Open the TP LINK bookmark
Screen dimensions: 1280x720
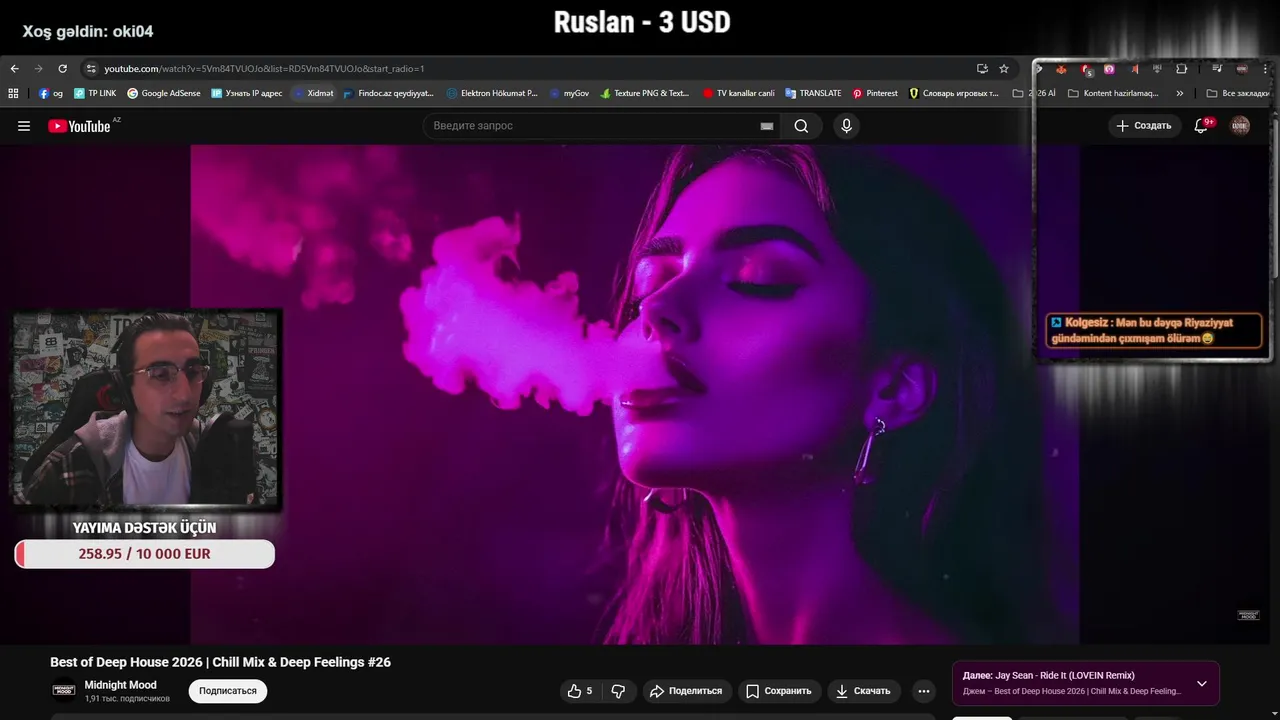coord(95,93)
